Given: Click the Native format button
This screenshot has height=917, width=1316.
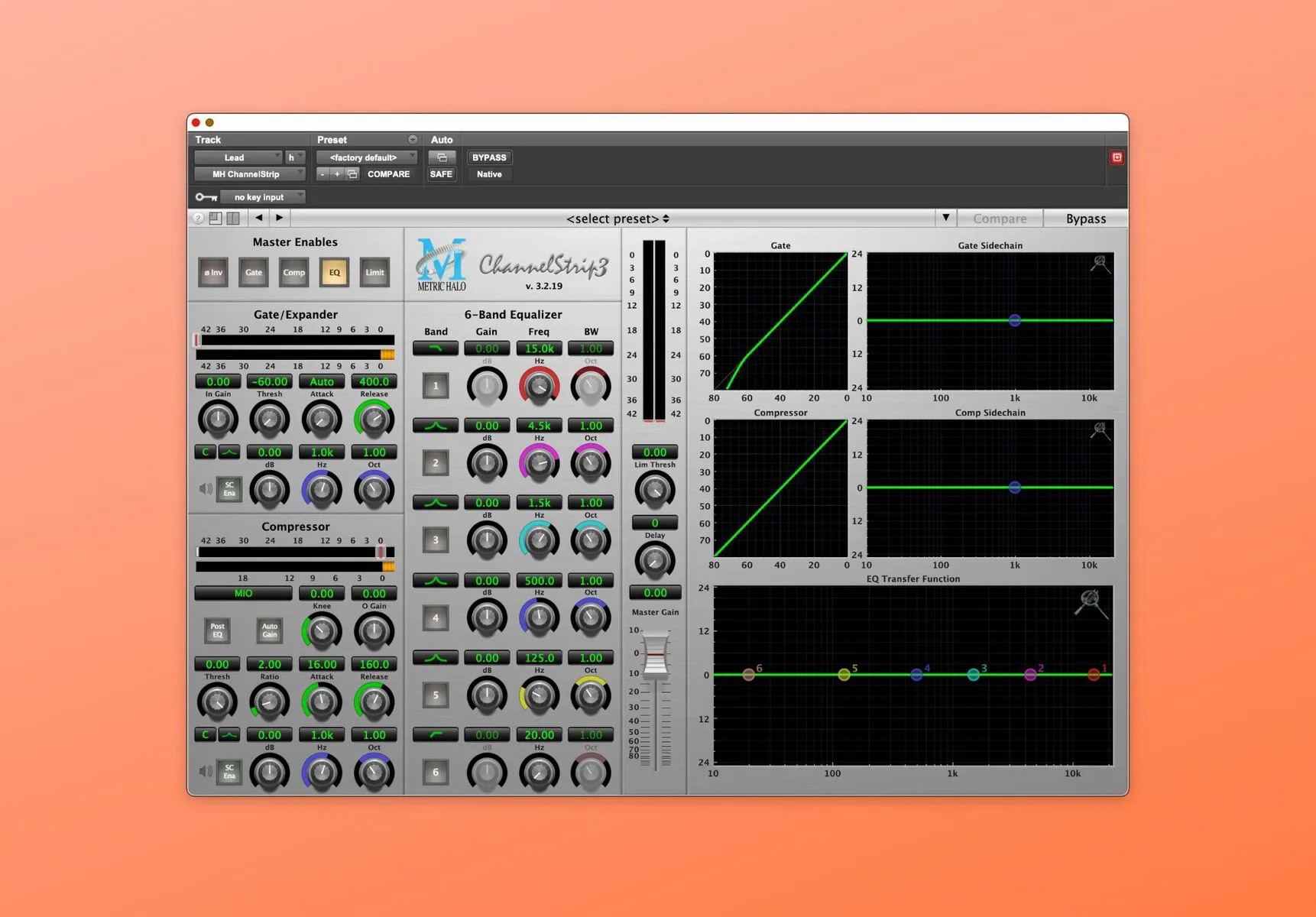Looking at the screenshot, I should (x=489, y=174).
